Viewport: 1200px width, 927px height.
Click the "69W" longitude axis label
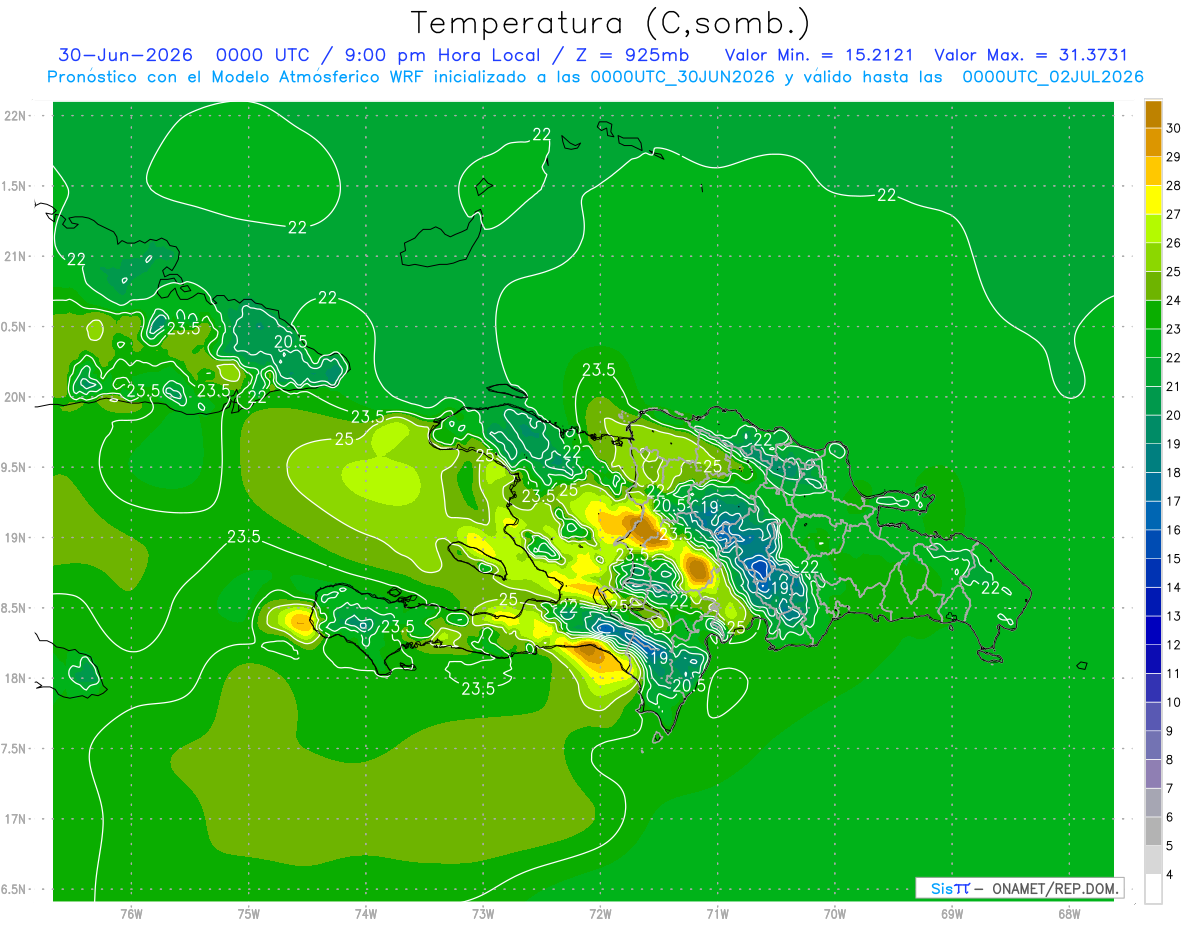[952, 913]
